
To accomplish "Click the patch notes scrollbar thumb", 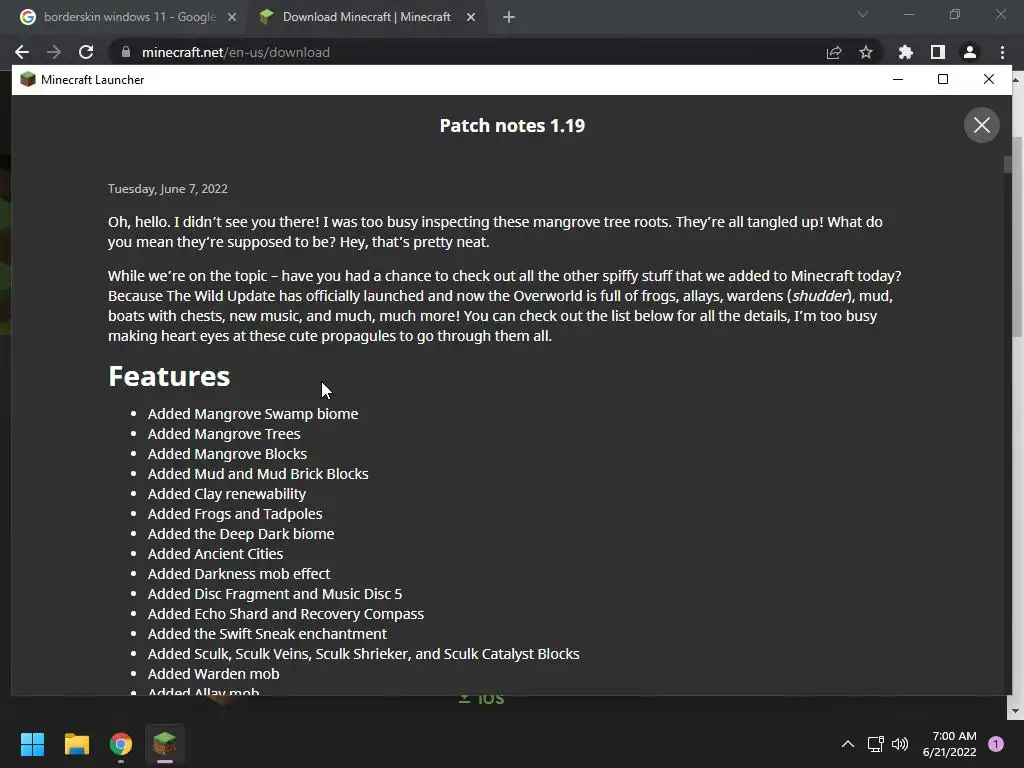I will (1008, 164).
